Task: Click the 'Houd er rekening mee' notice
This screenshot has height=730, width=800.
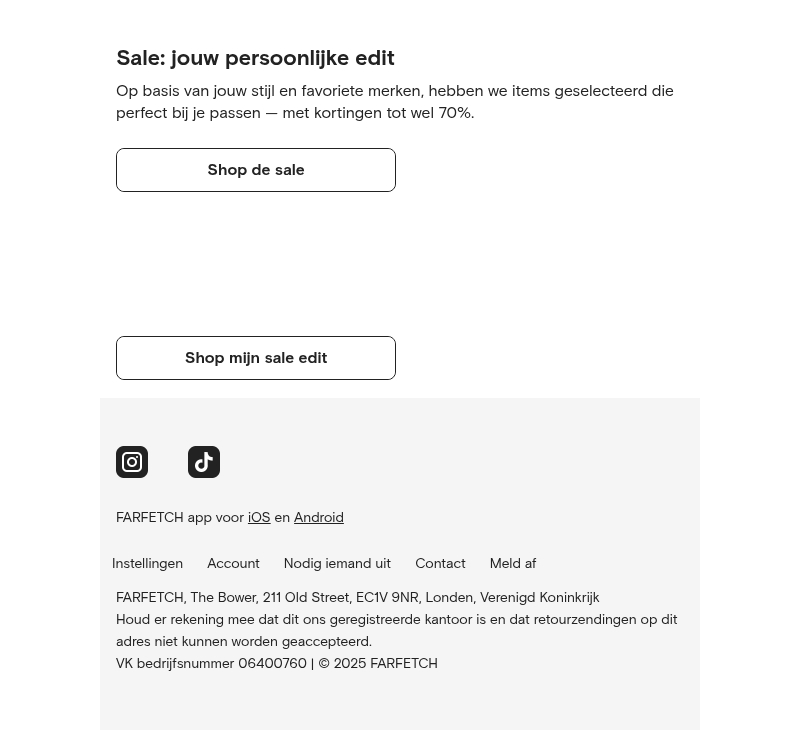Action: pos(396,630)
